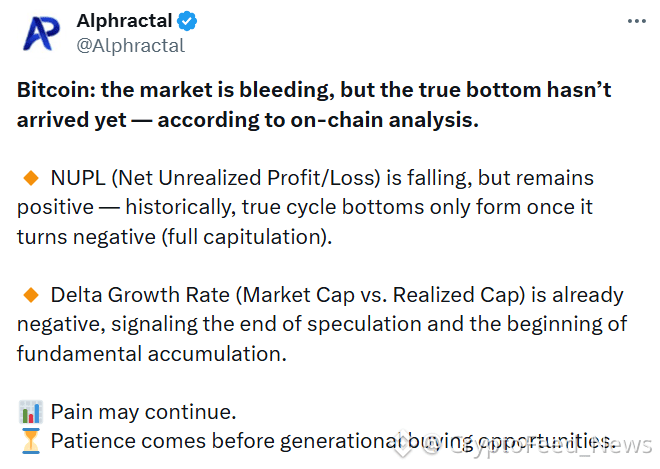The width and height of the screenshot is (660, 469).
Task: Open the @Alphractal handle link
Action: coord(130,46)
